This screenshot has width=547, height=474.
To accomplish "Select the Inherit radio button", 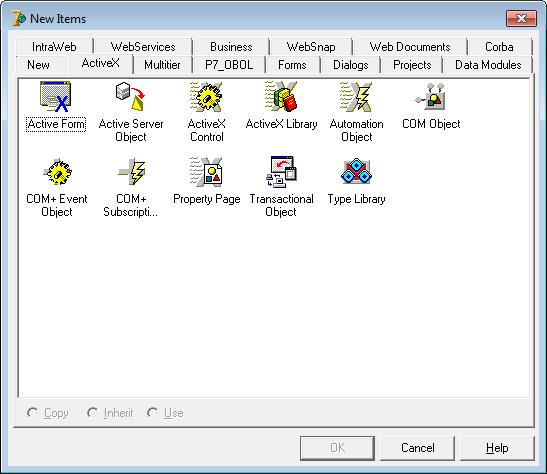I will click(x=92, y=413).
